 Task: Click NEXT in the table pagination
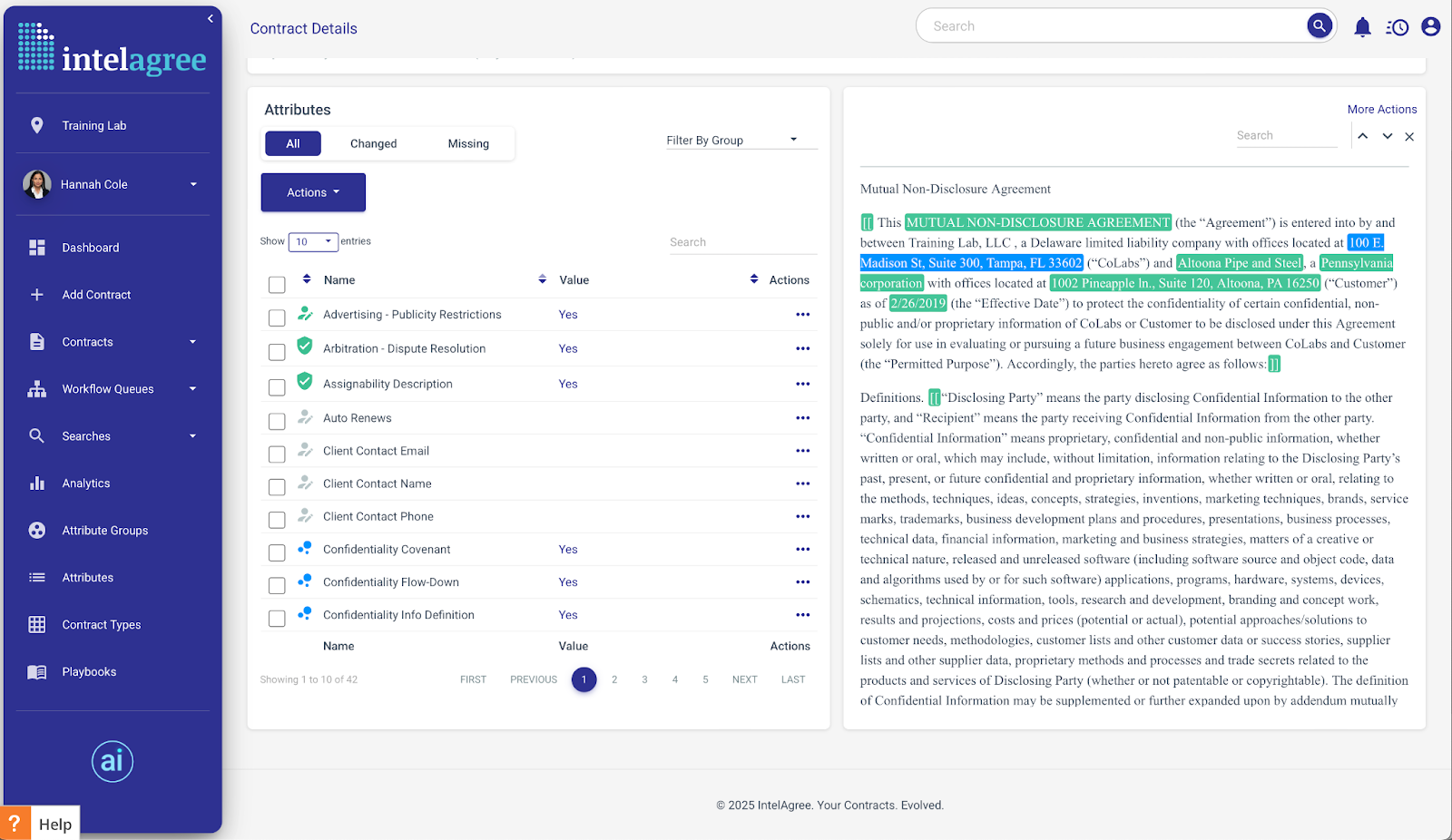745,679
